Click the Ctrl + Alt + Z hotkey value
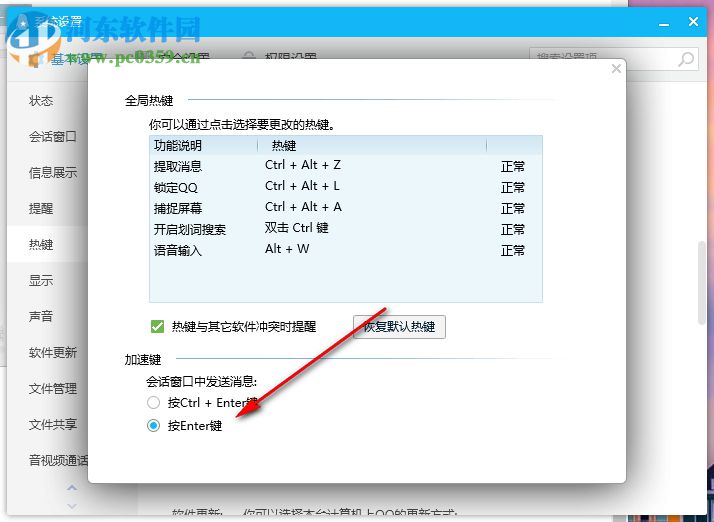Image resolution: width=714 pixels, height=522 pixels. pyautogui.click(x=303, y=165)
